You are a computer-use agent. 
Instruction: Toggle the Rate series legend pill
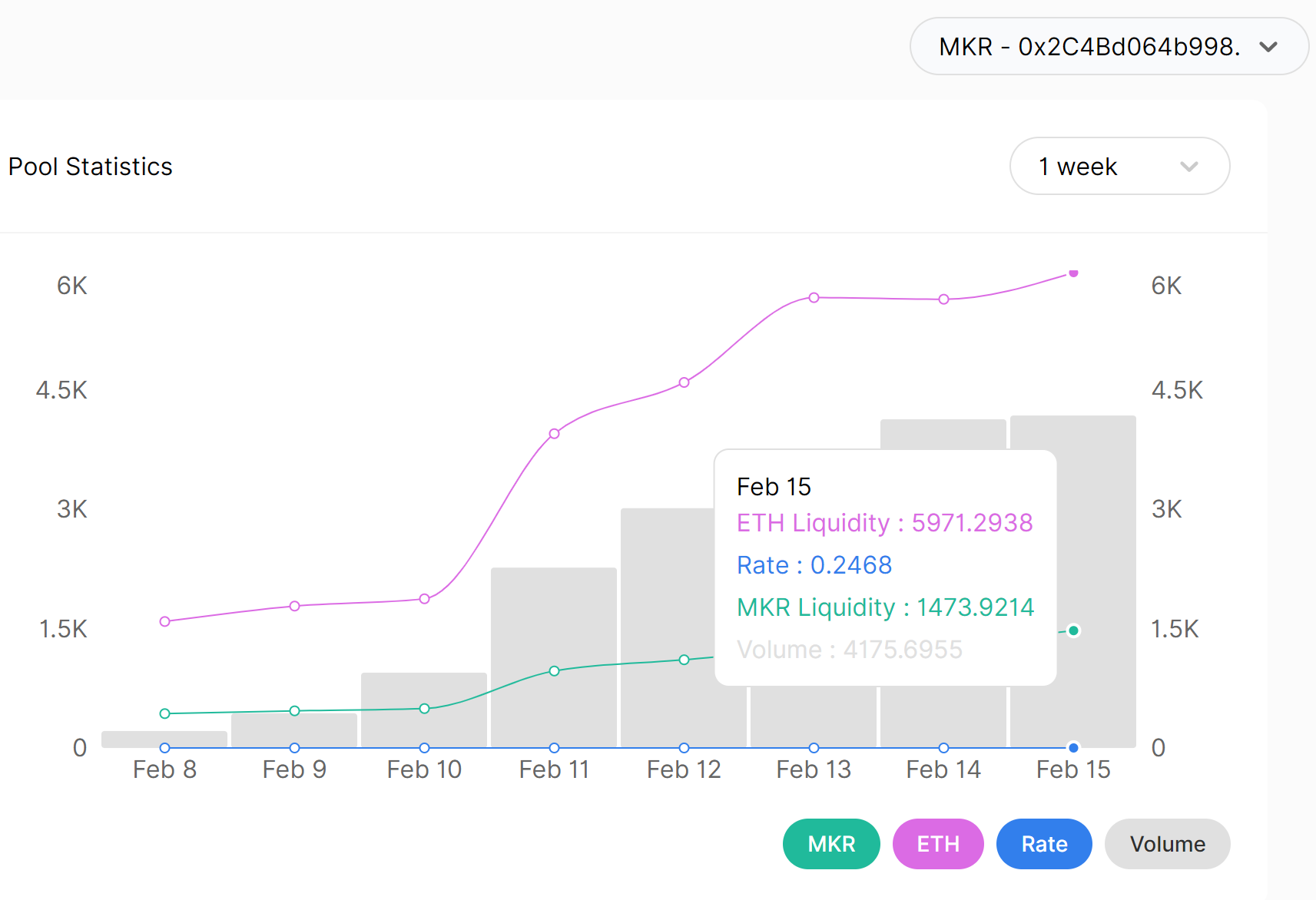tap(1043, 844)
